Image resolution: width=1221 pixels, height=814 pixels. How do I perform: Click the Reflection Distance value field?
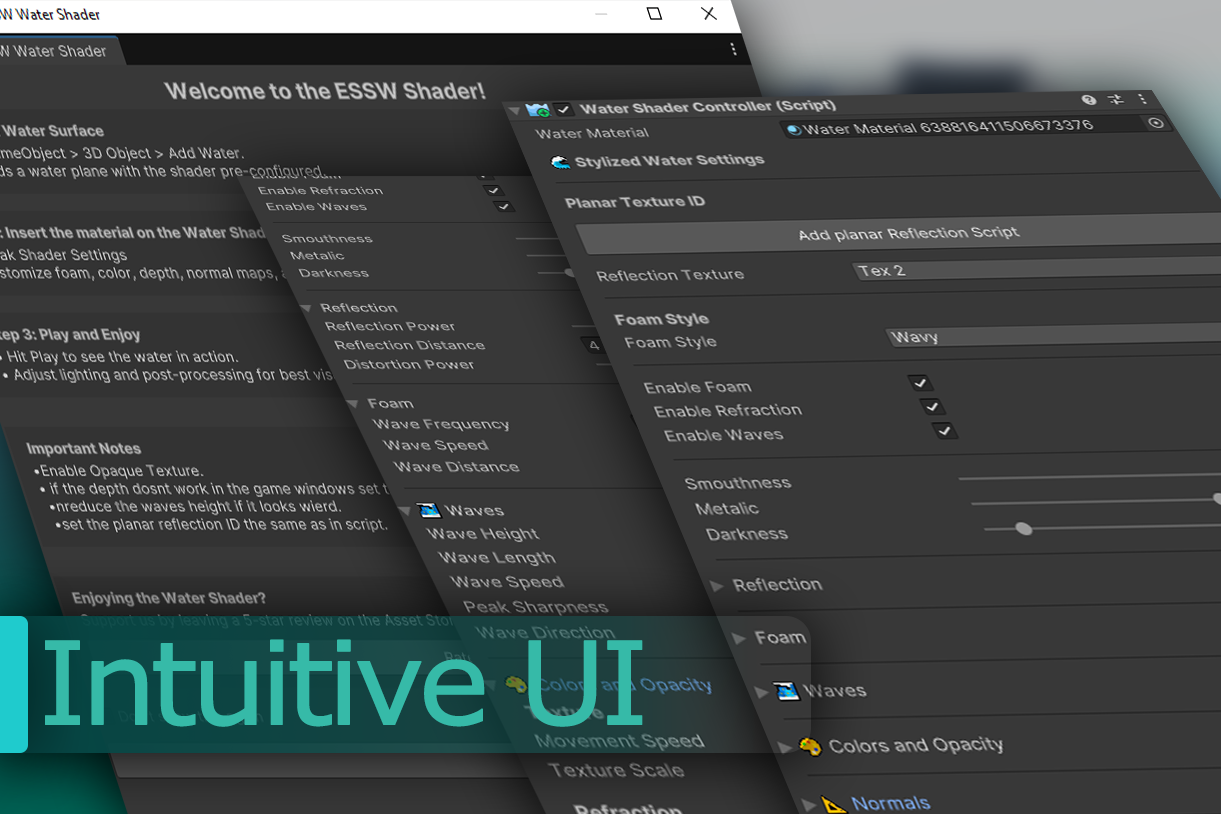pos(593,345)
